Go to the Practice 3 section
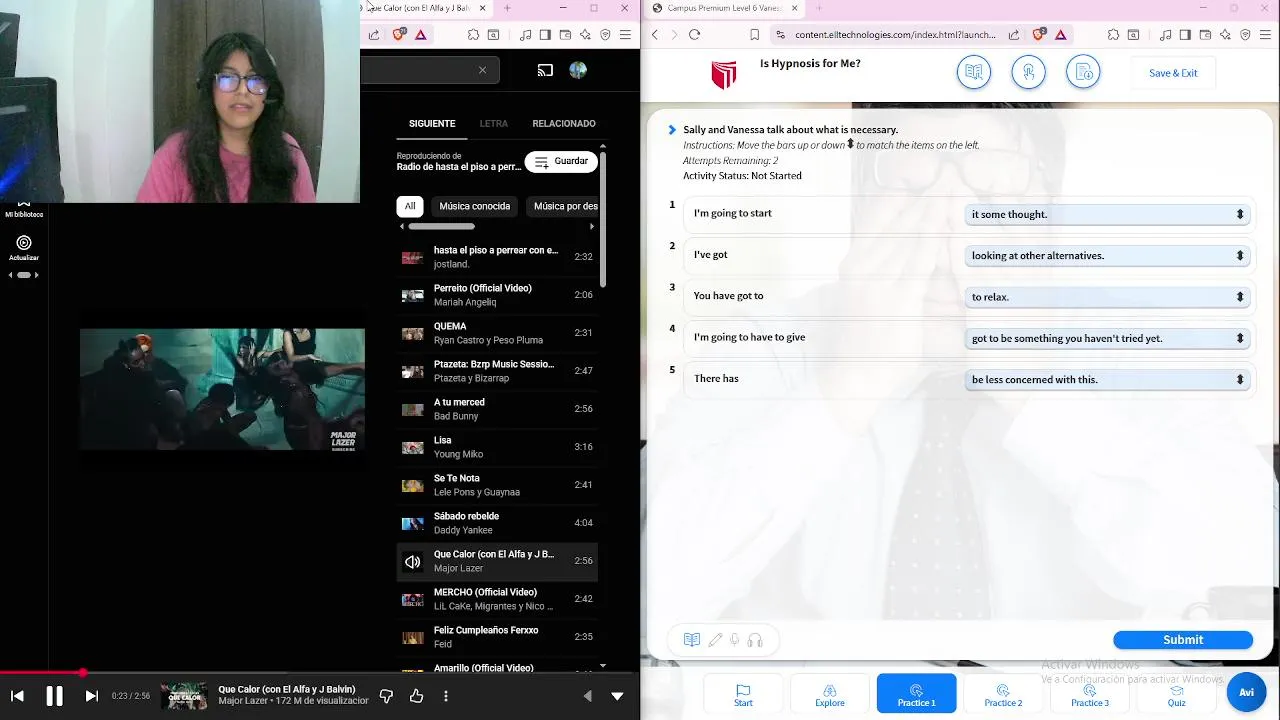The height and width of the screenshot is (720, 1280). coord(1090,694)
